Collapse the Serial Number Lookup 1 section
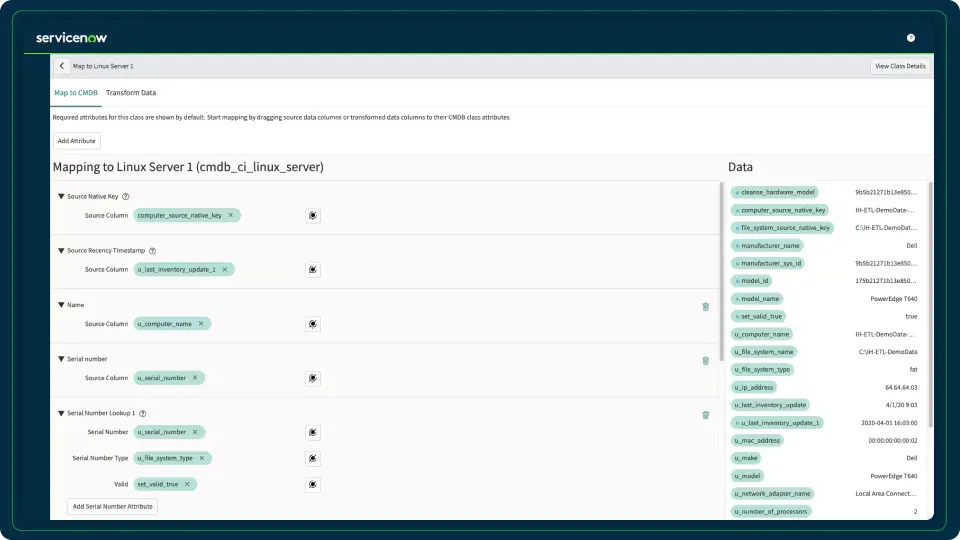 tap(61, 413)
